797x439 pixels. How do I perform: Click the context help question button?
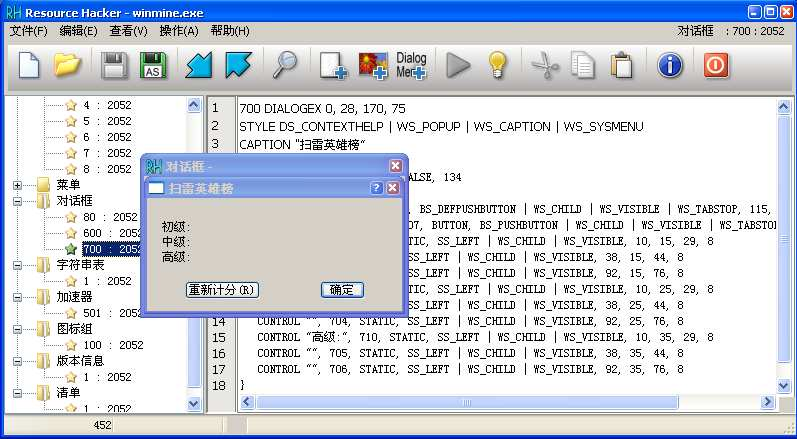(376, 188)
